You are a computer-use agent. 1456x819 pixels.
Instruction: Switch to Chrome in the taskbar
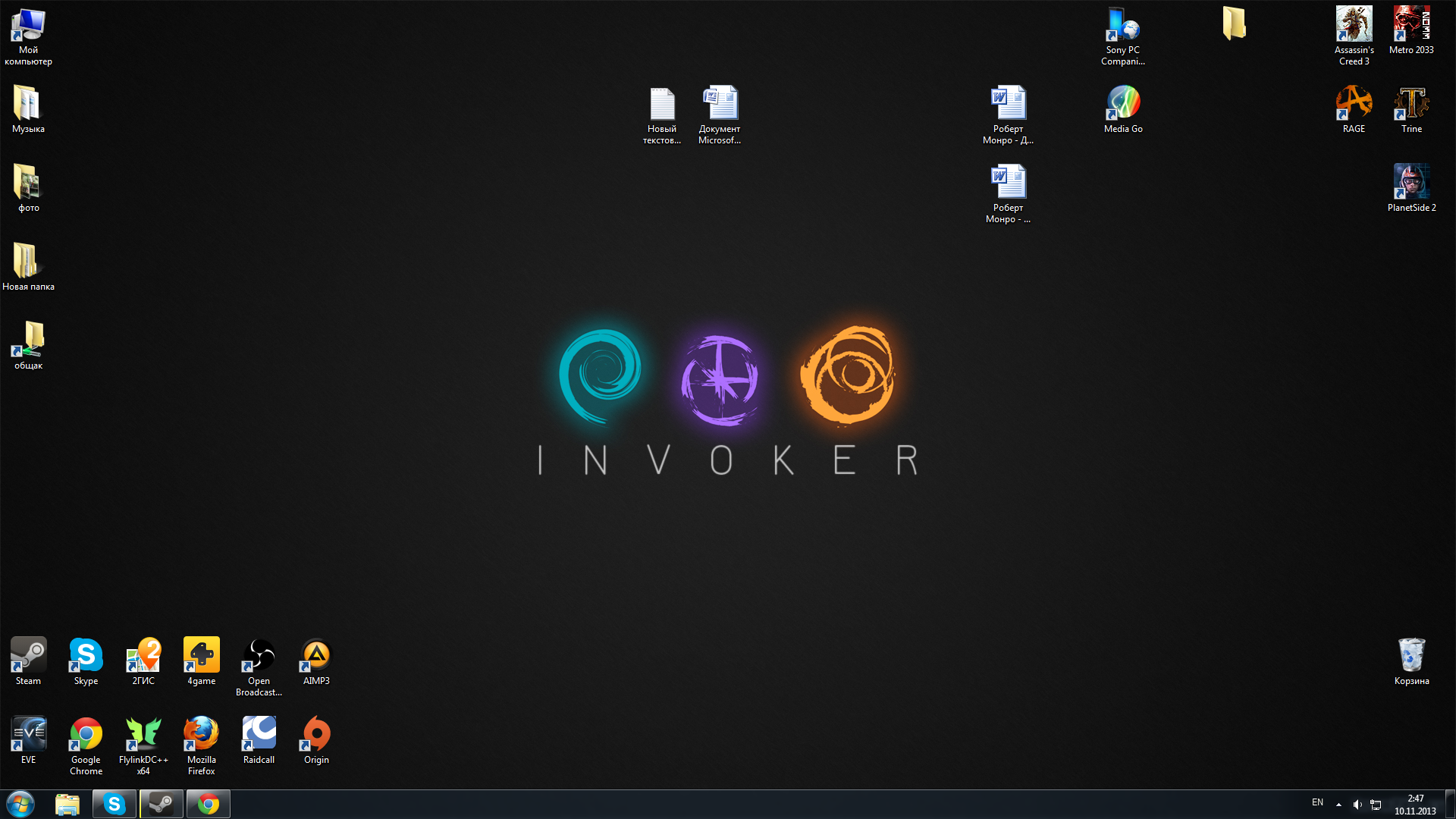209,804
